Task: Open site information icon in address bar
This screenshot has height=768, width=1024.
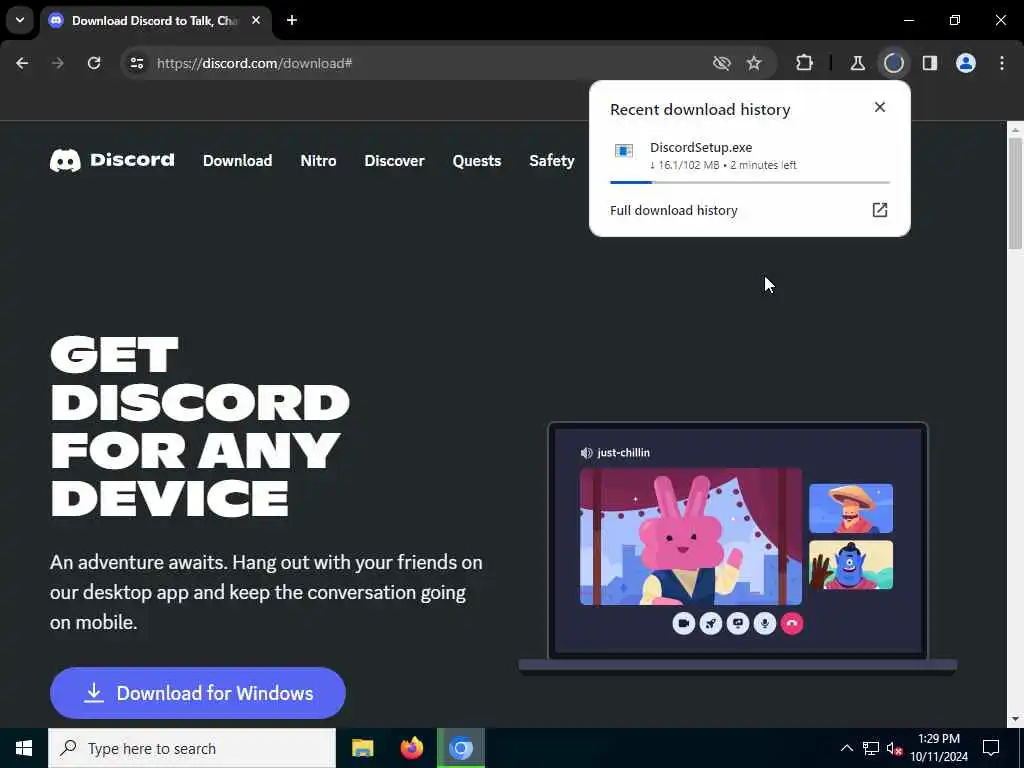Action: pyautogui.click(x=136, y=63)
